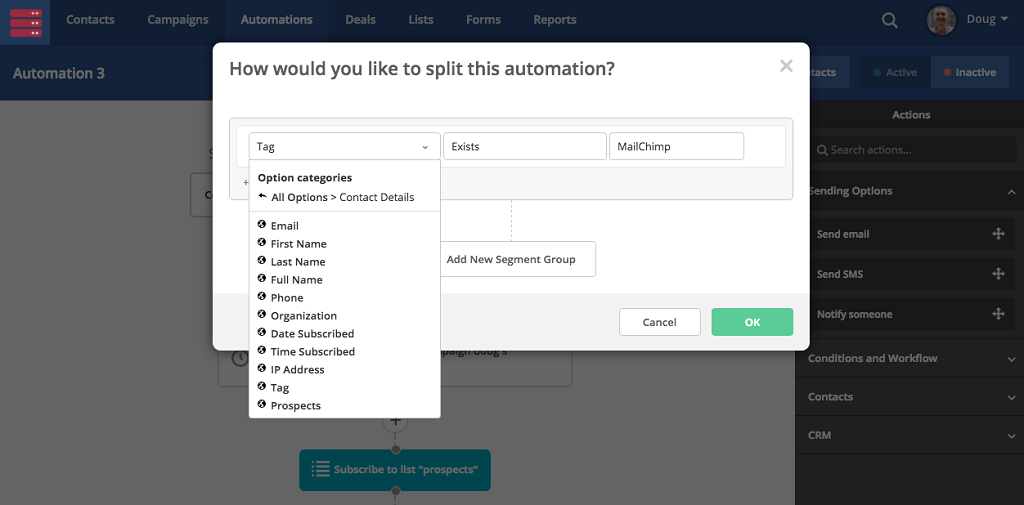Close the split automation dialog
The width and height of the screenshot is (1024, 505).
pyautogui.click(x=786, y=66)
